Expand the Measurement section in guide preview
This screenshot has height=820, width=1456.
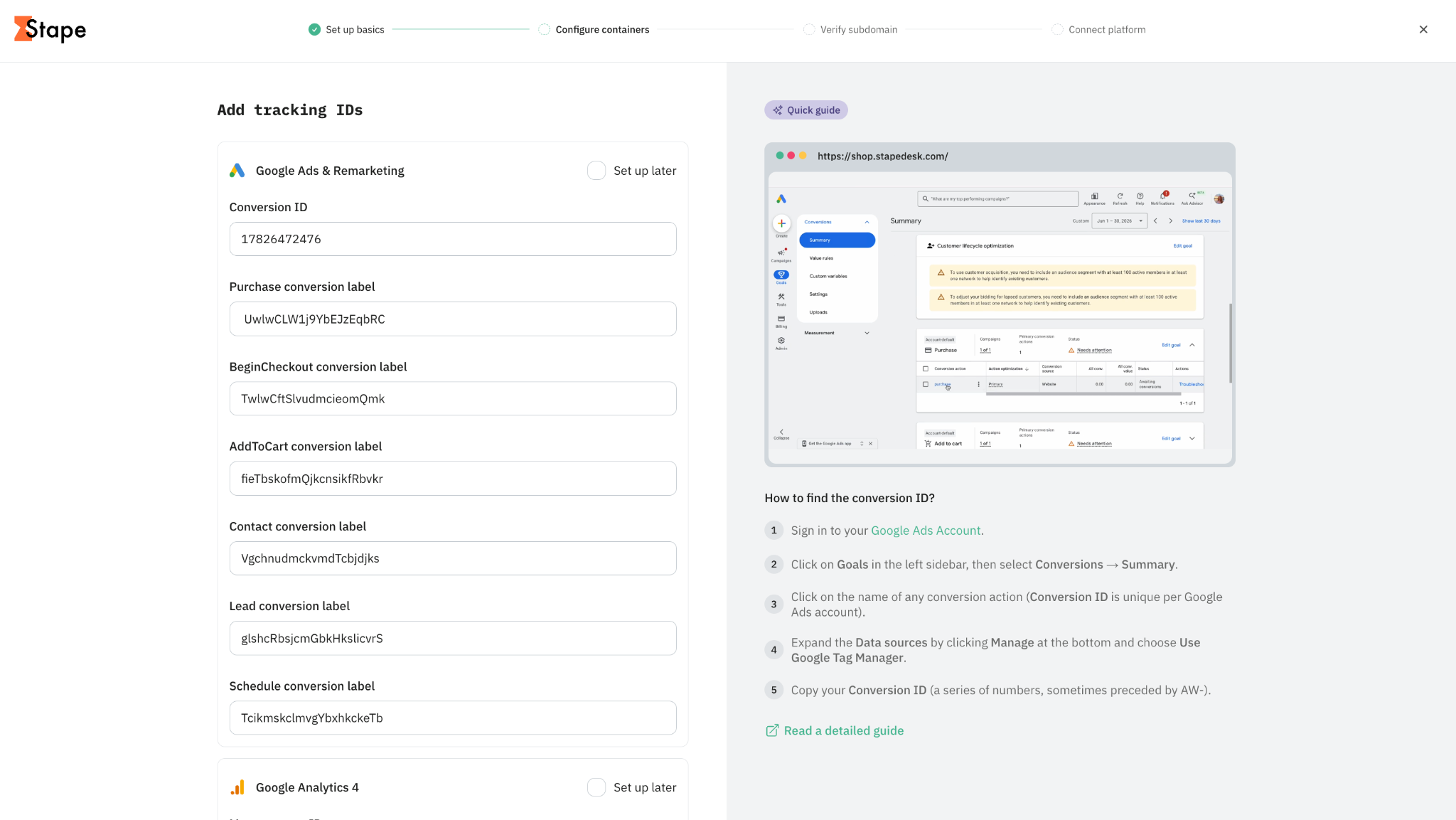pyautogui.click(x=867, y=333)
